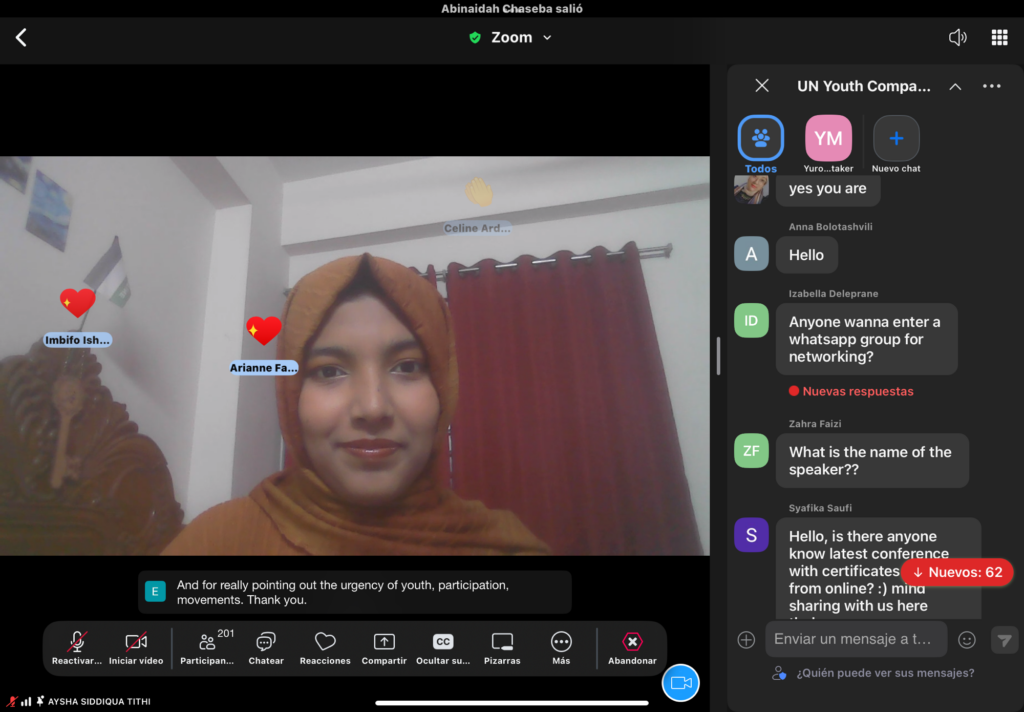Start camera with Iniciar video
Viewport: 1024px width, 712px height.
point(136,647)
